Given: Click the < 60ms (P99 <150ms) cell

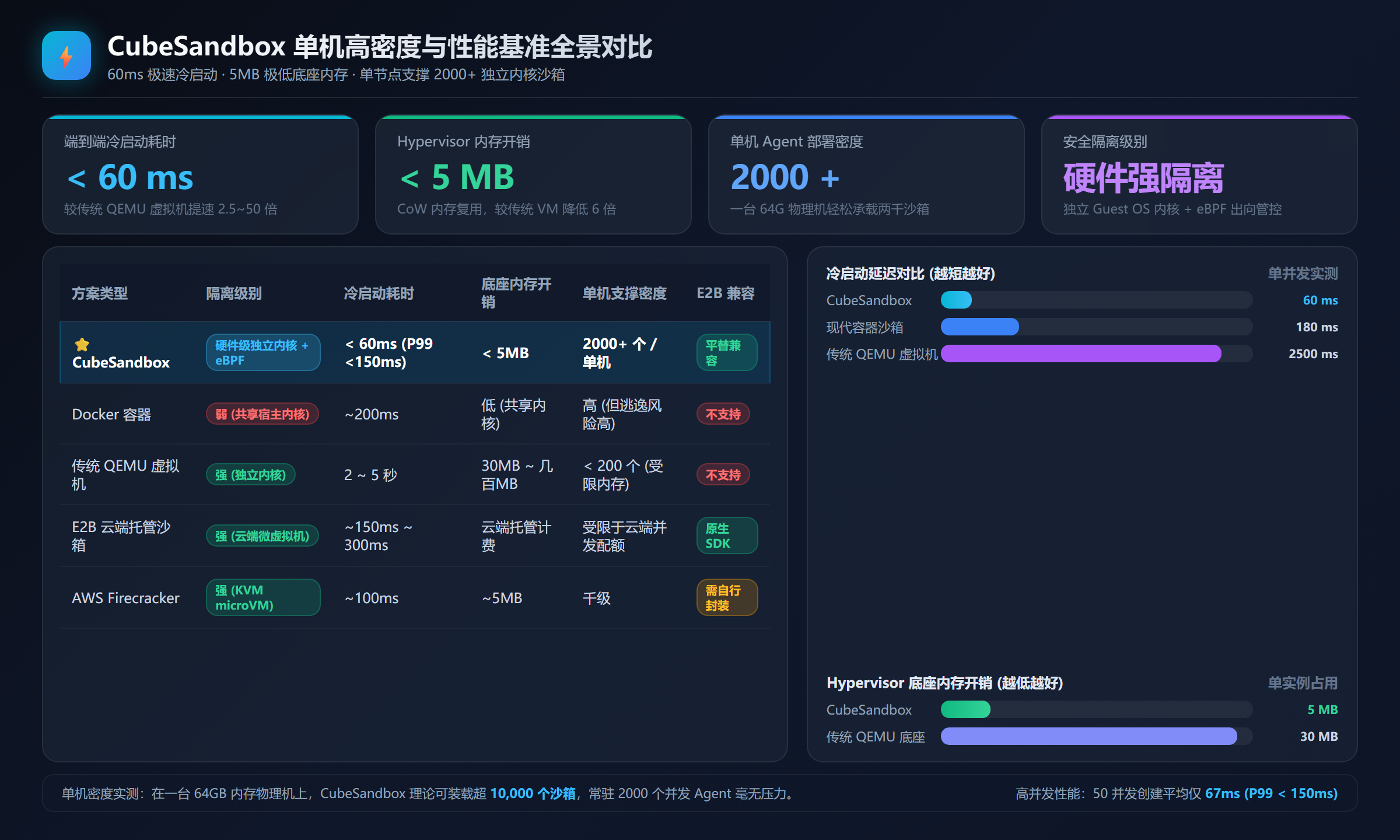Looking at the screenshot, I should [389, 352].
